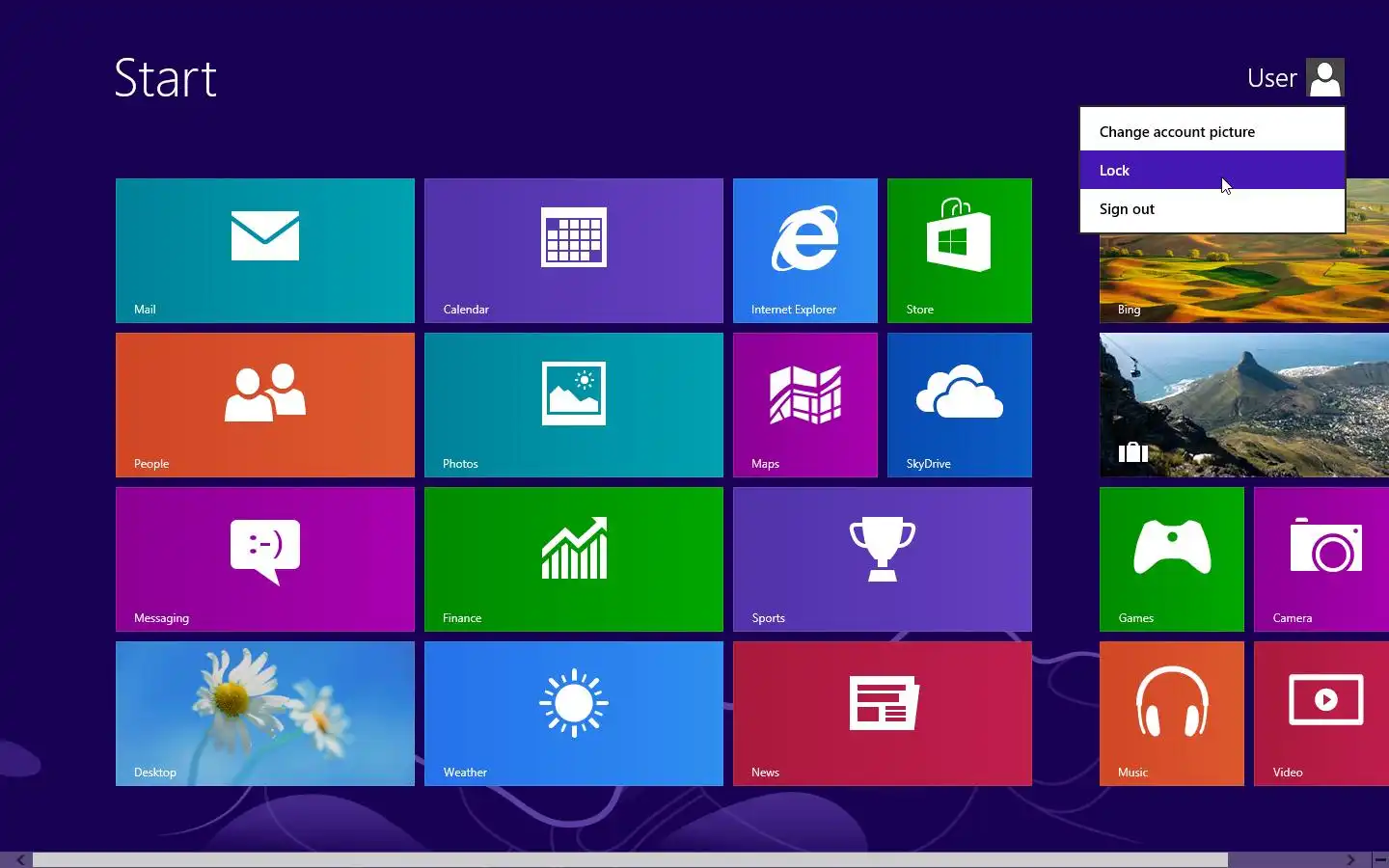Open the News tile

(x=883, y=714)
